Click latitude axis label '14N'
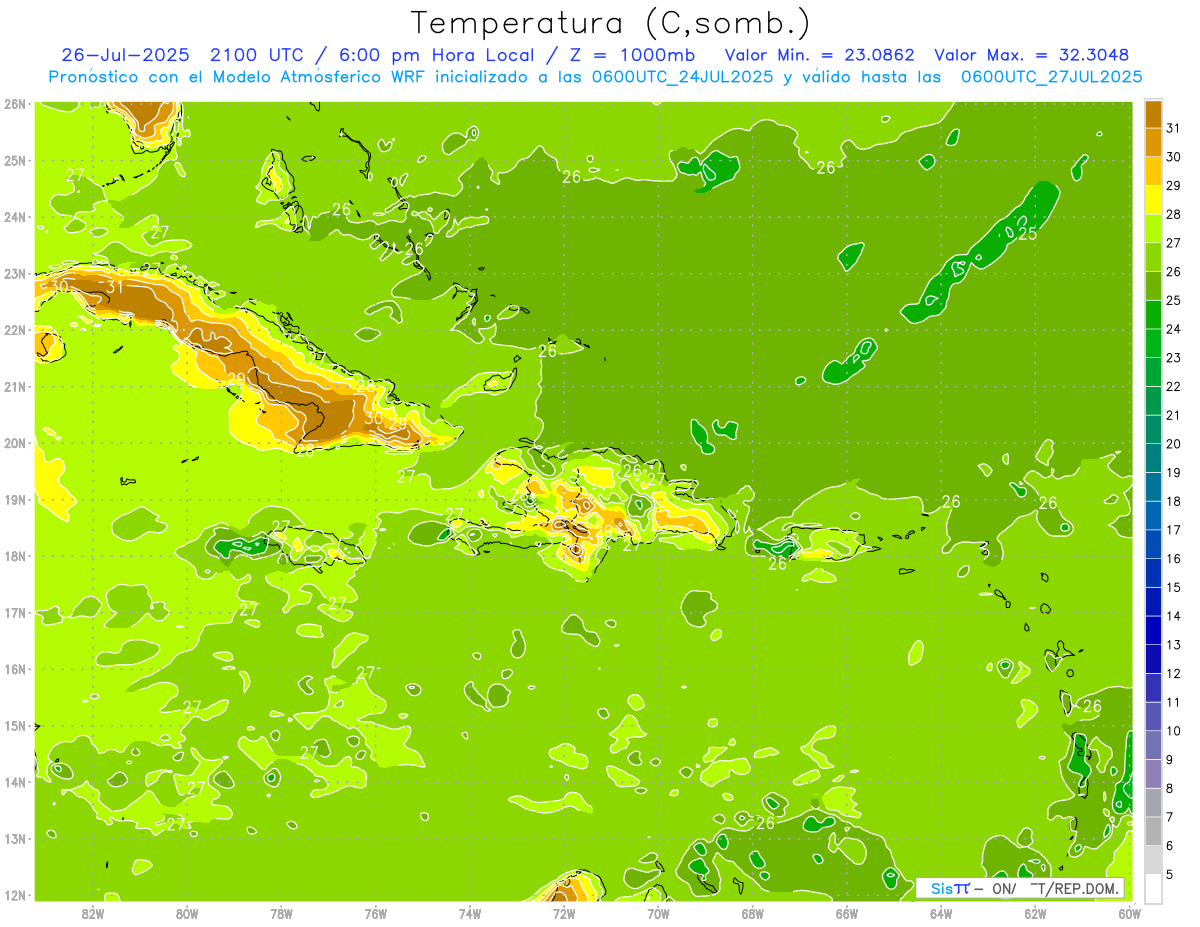1200x927 pixels. (15, 782)
